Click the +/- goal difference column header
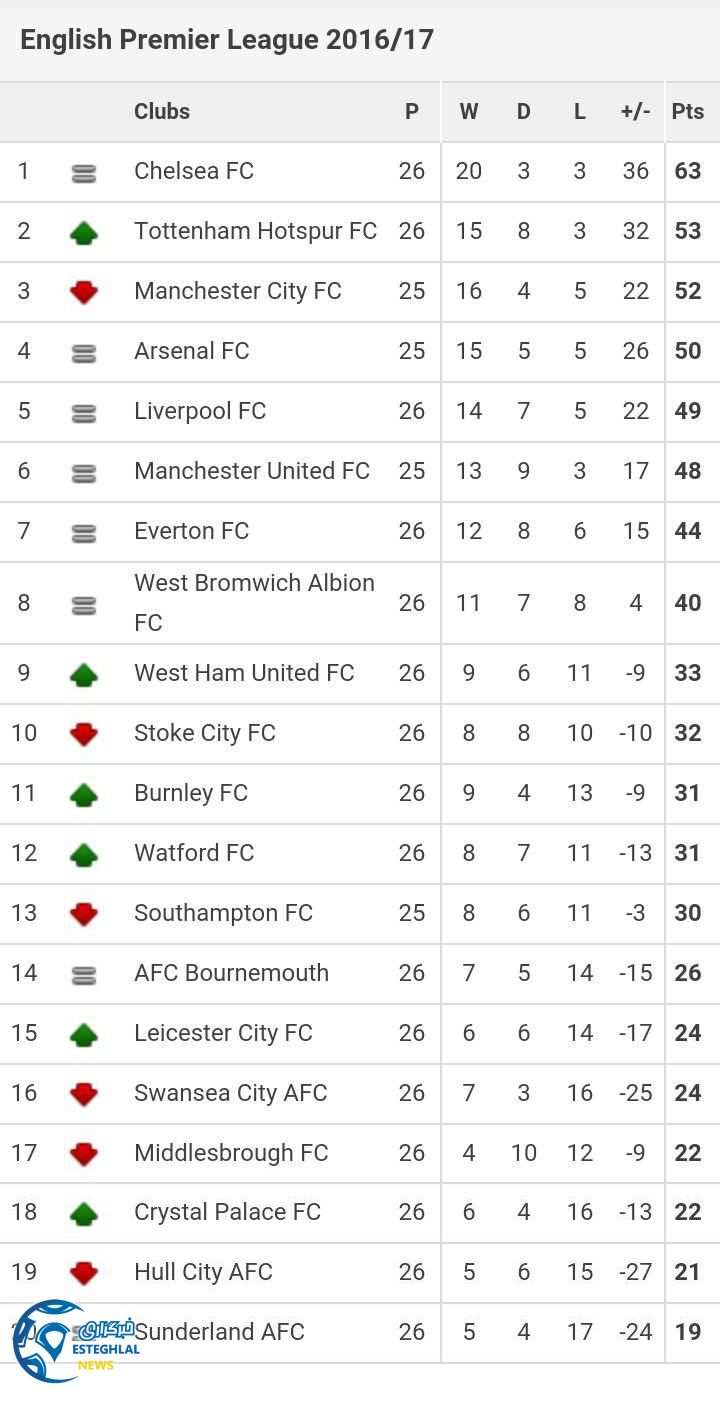The image size is (720, 1405). [x=635, y=112]
